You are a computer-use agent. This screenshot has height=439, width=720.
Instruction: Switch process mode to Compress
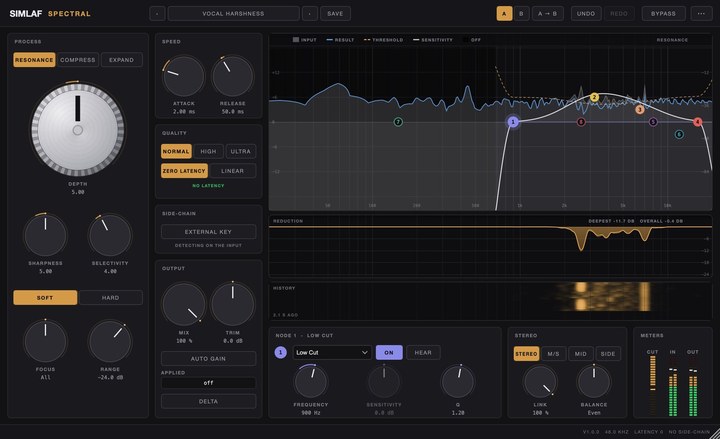coord(78,60)
